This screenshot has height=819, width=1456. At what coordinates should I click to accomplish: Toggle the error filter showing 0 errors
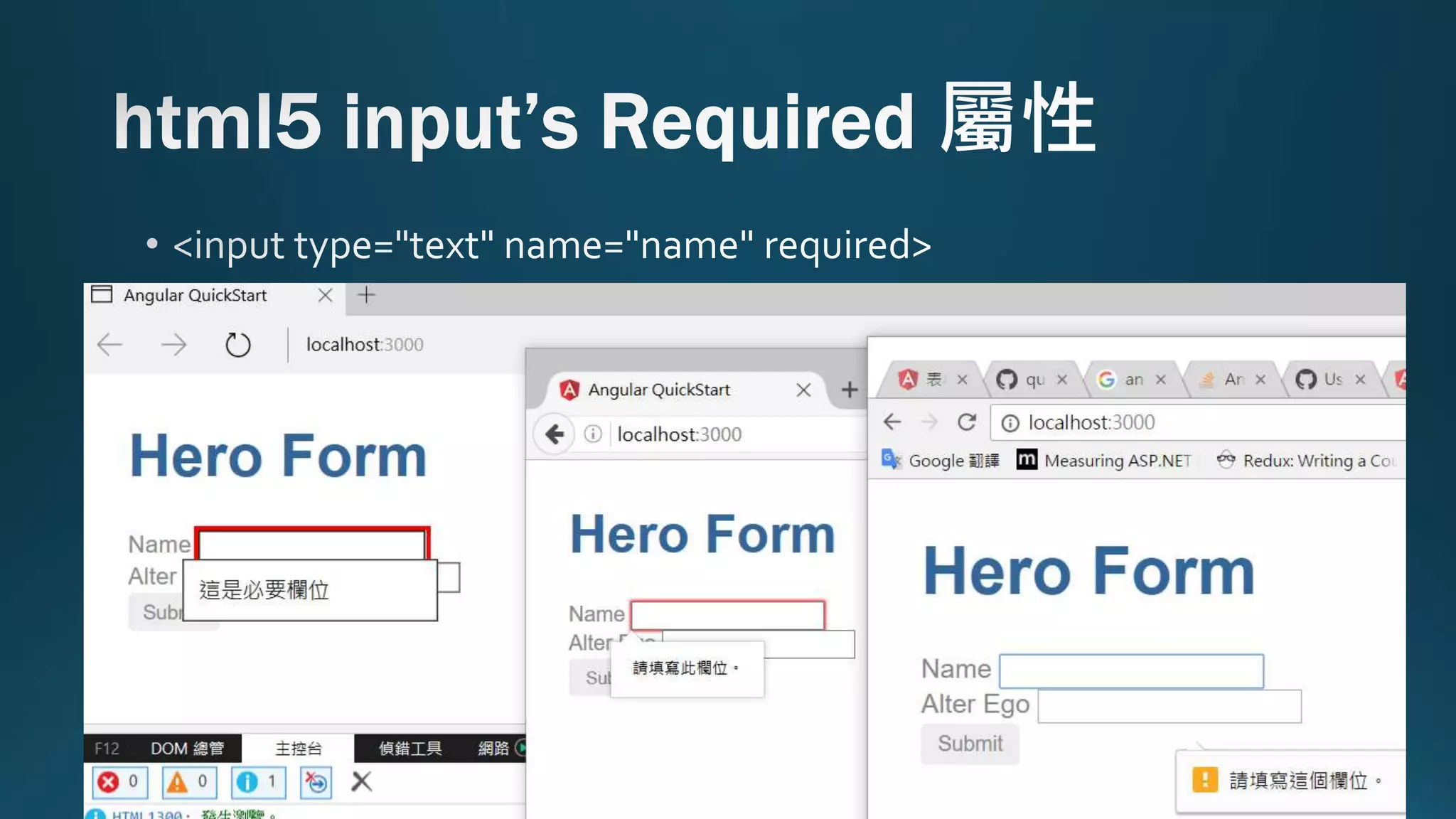point(119,782)
